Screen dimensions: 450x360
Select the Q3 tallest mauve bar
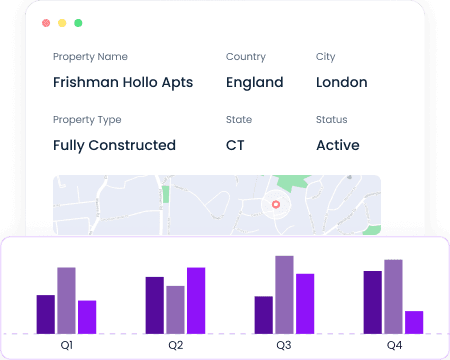tap(284, 295)
